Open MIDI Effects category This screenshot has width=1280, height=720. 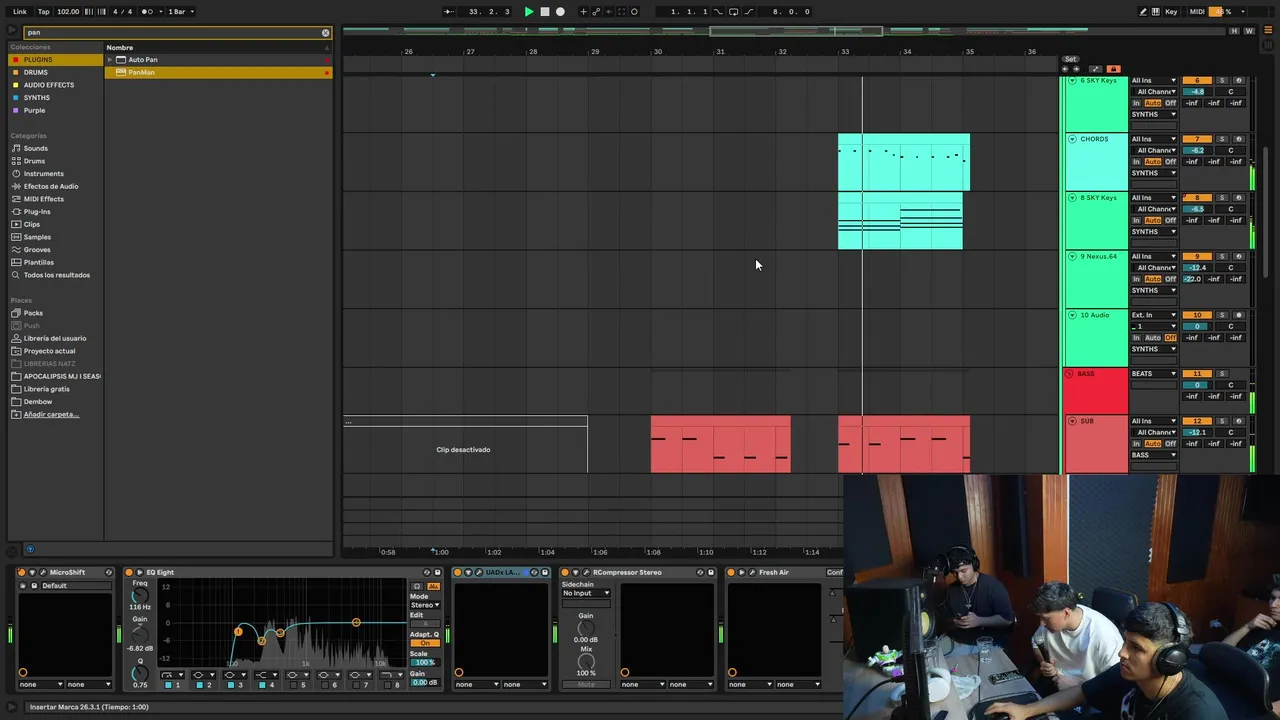[x=44, y=199]
